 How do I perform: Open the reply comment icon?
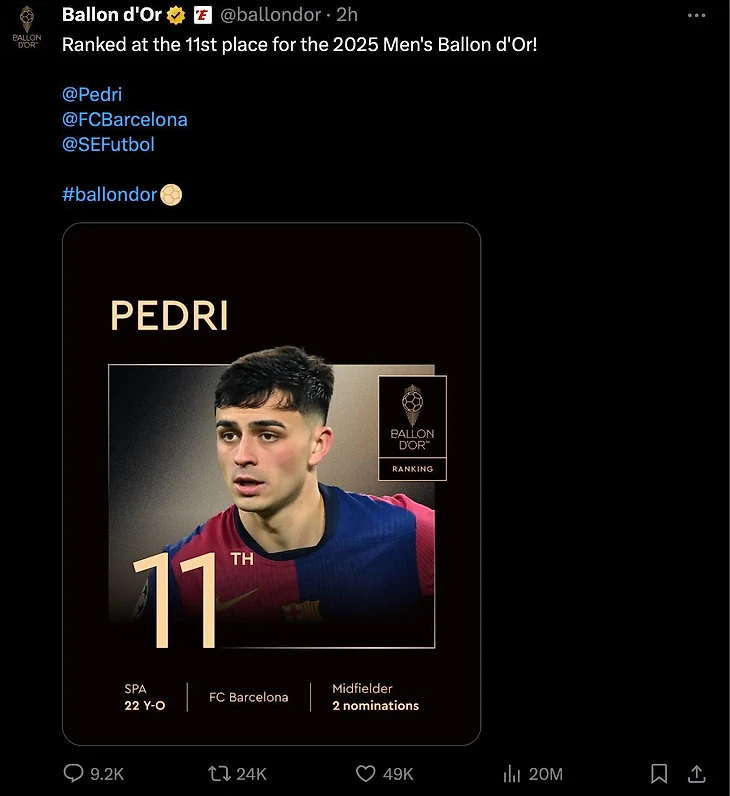tap(74, 773)
